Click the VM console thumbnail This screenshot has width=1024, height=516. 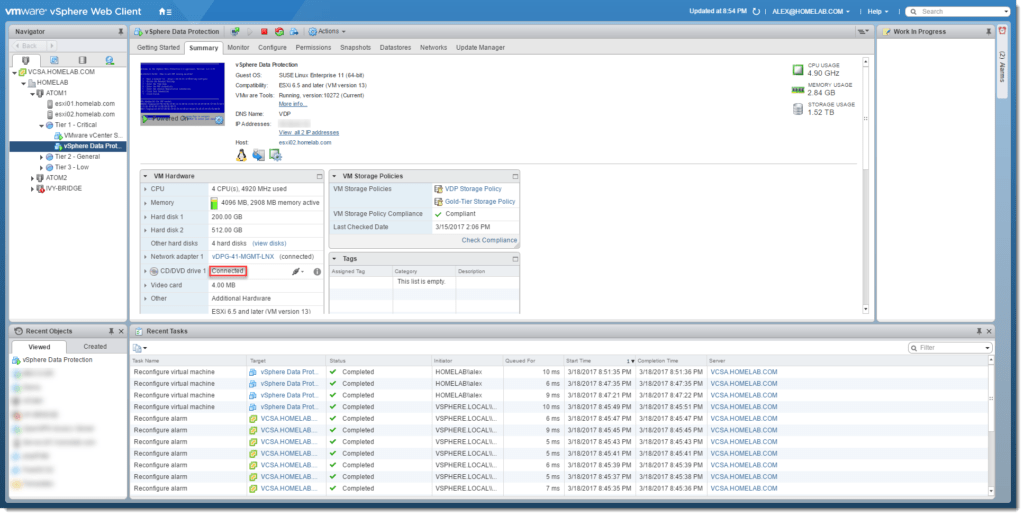tap(183, 93)
